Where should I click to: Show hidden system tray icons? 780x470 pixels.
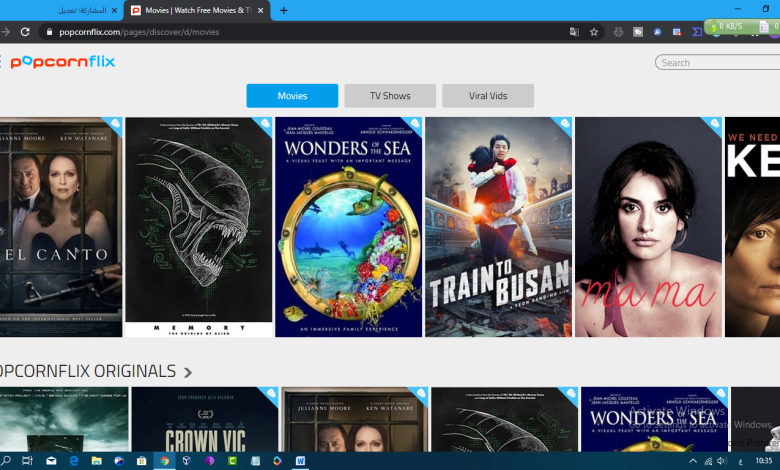click(692, 461)
